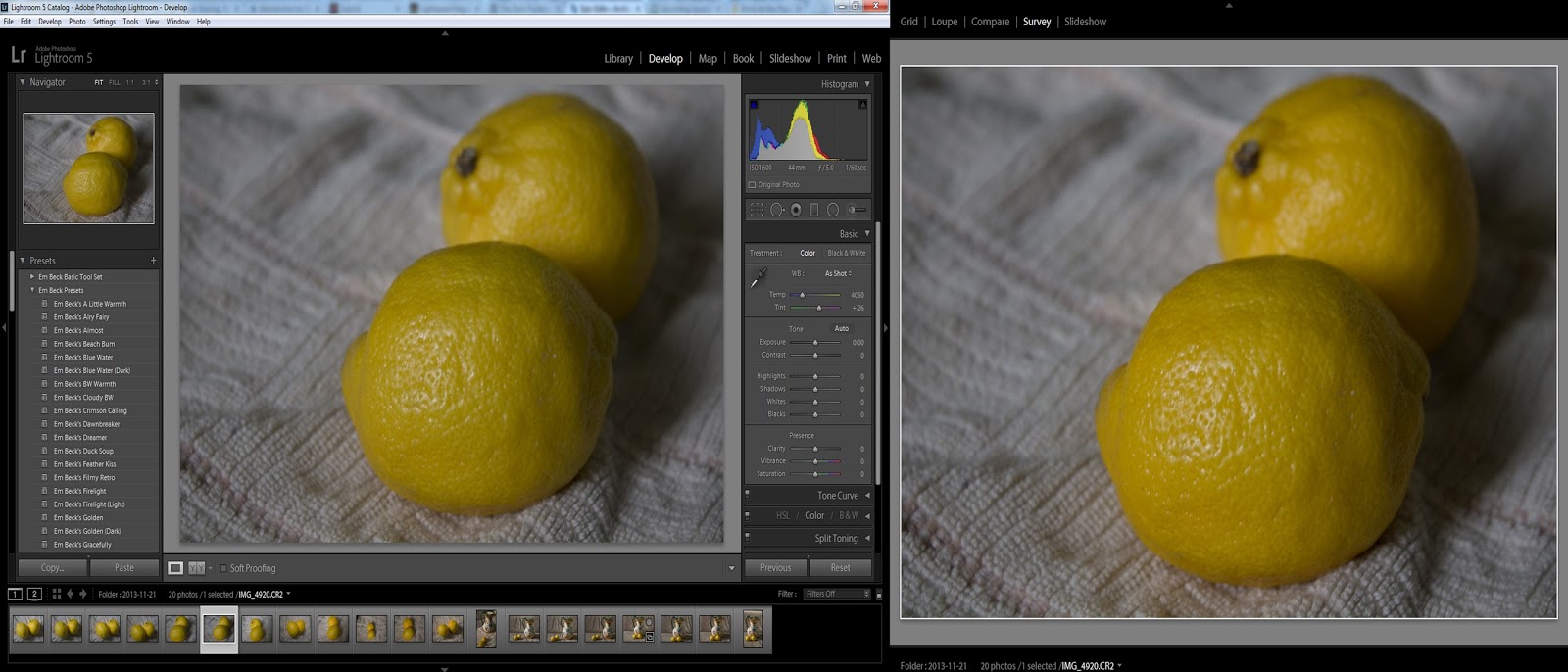The width and height of the screenshot is (1568, 672).
Task: Open the Filters Off dropdown
Action: 836,594
